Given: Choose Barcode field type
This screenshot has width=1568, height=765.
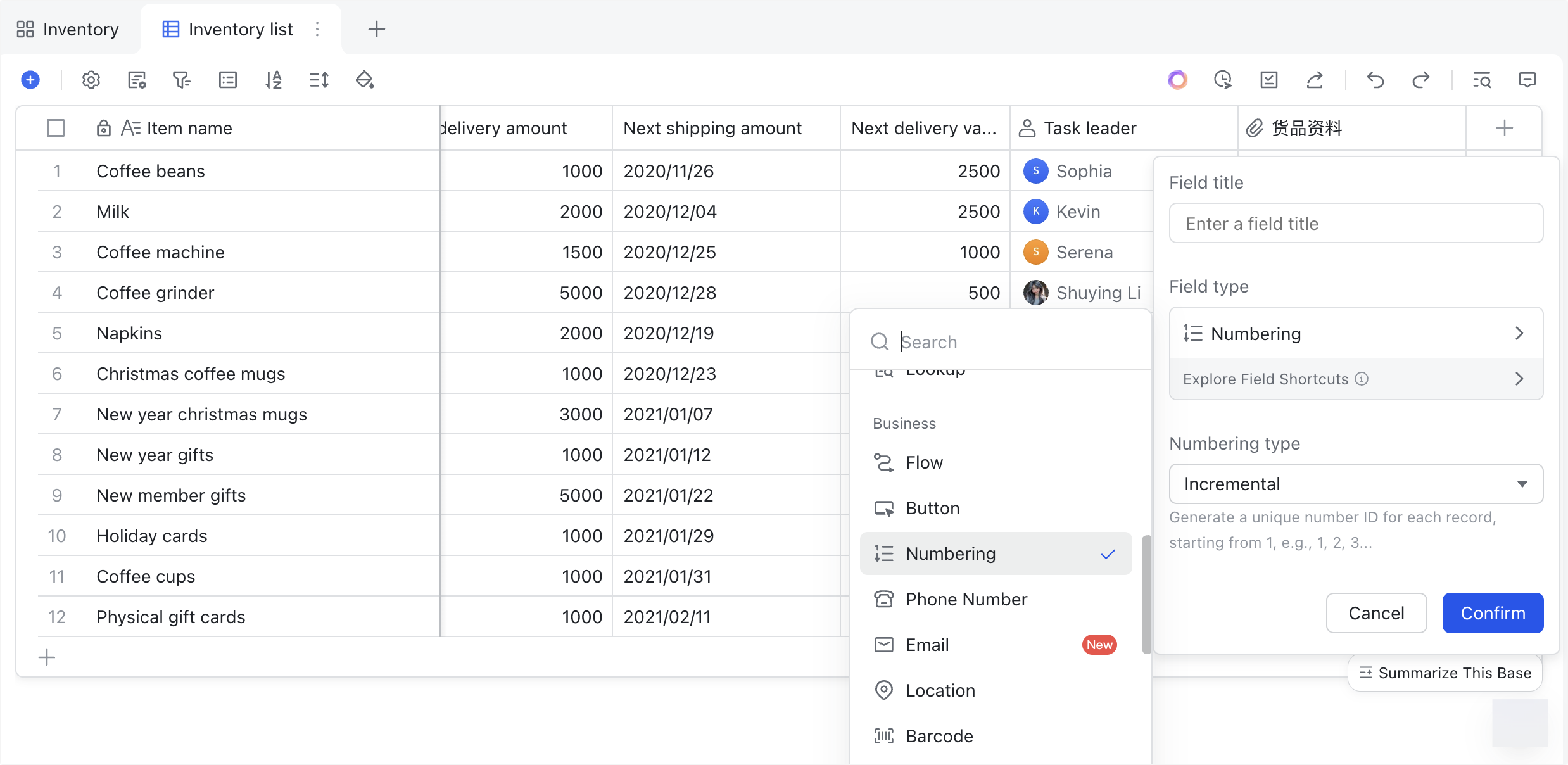Looking at the screenshot, I should tap(996, 736).
